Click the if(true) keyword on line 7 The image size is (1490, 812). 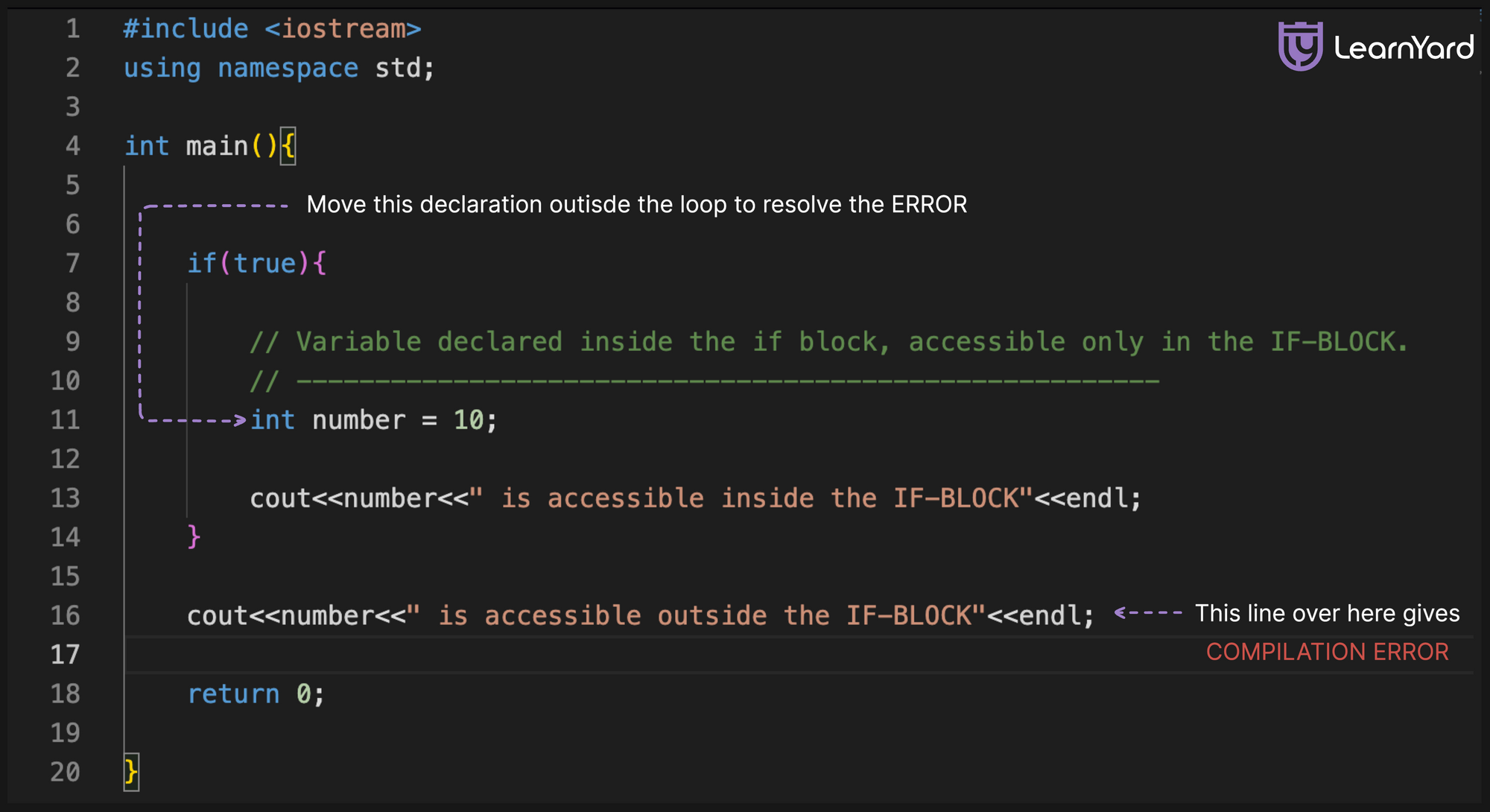click(x=256, y=263)
